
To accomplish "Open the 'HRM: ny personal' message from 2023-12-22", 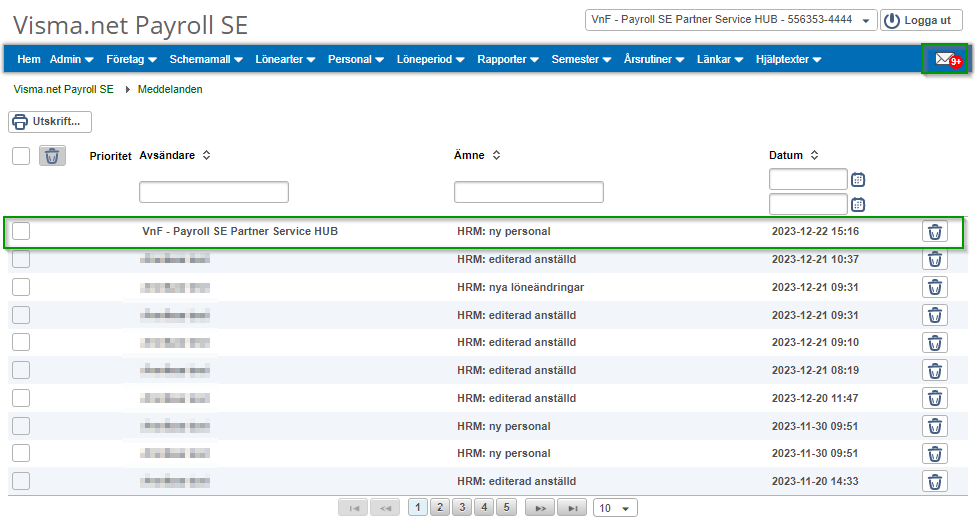I will pyautogui.click(x=504, y=231).
